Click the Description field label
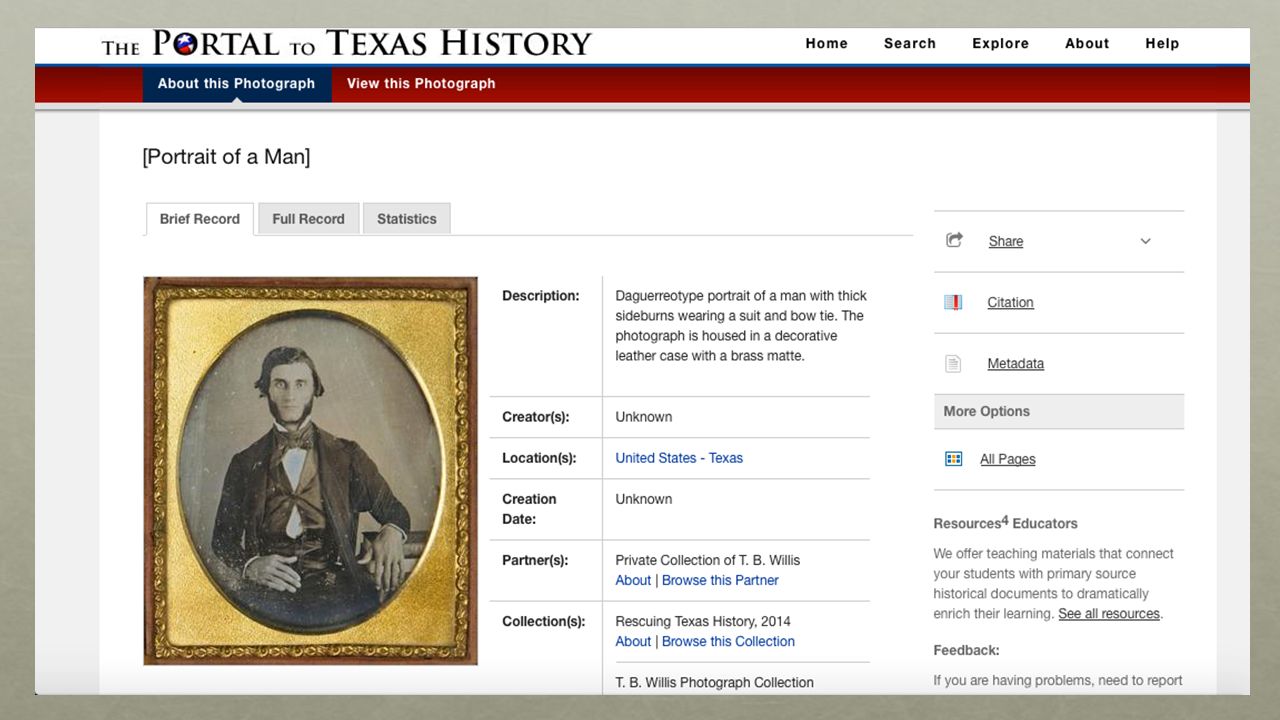 [x=541, y=296]
